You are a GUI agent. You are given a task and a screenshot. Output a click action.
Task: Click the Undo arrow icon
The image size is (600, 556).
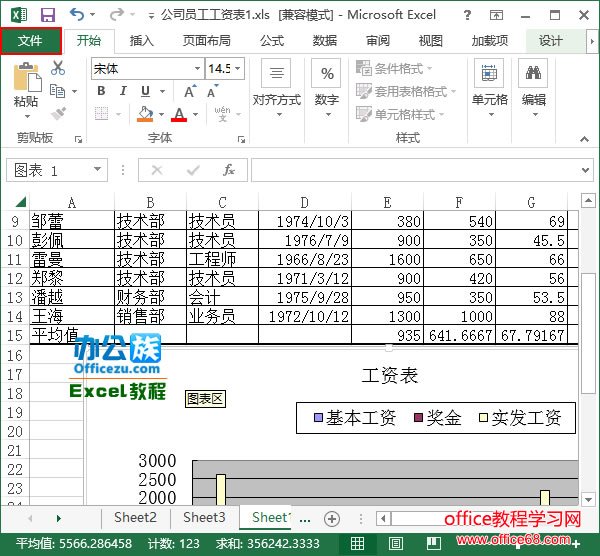click(77, 15)
